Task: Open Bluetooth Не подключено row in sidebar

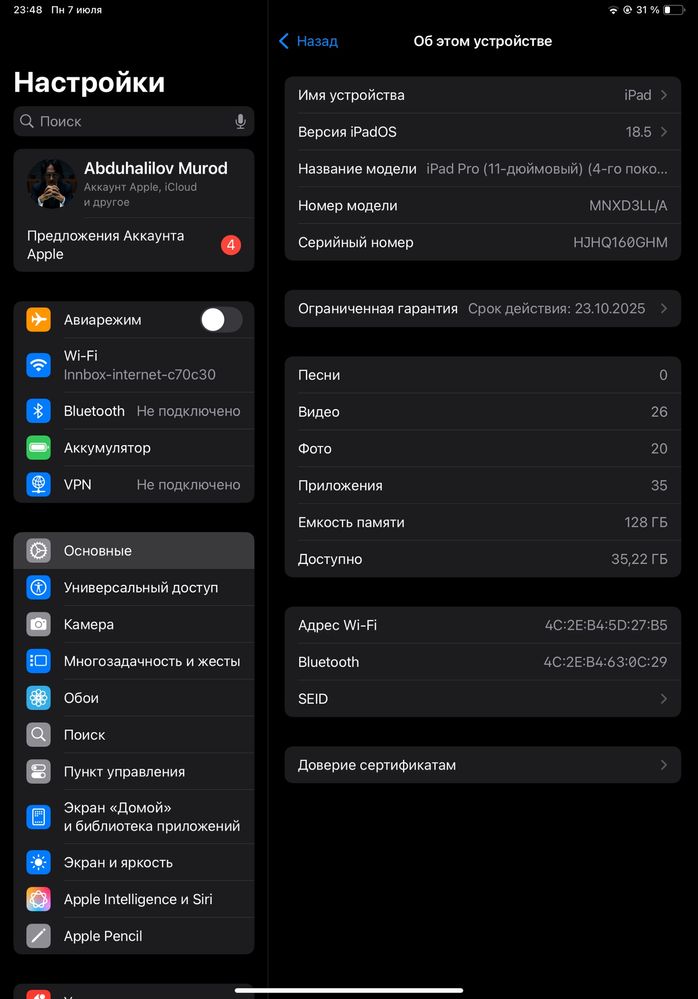Action: (134, 411)
